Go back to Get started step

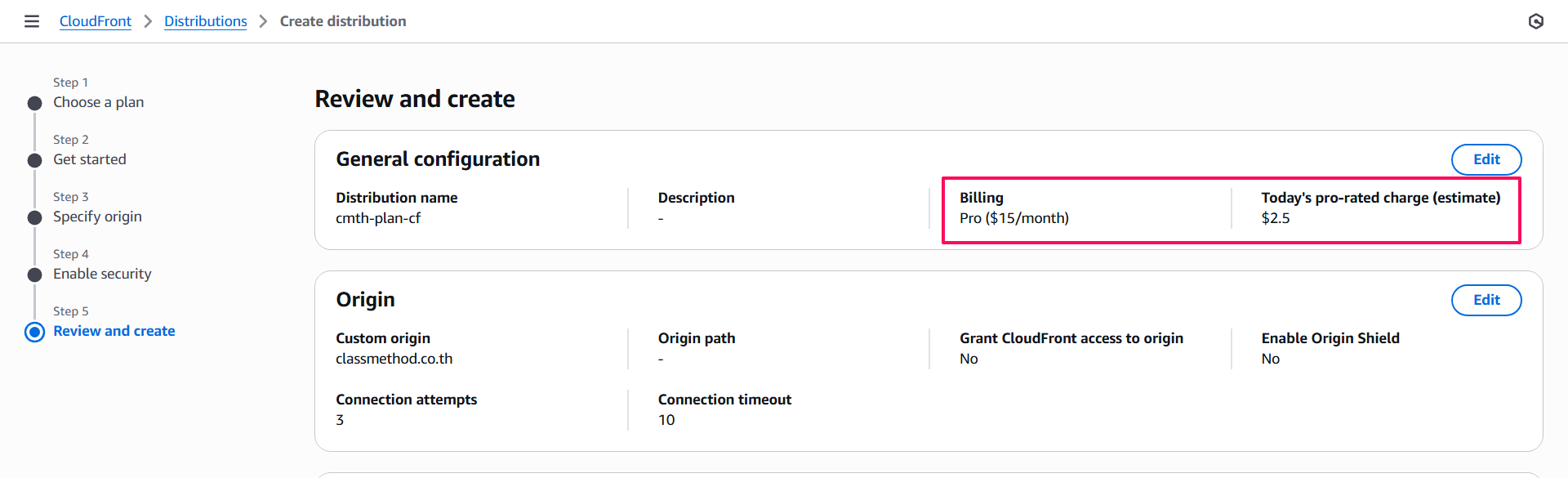89,159
